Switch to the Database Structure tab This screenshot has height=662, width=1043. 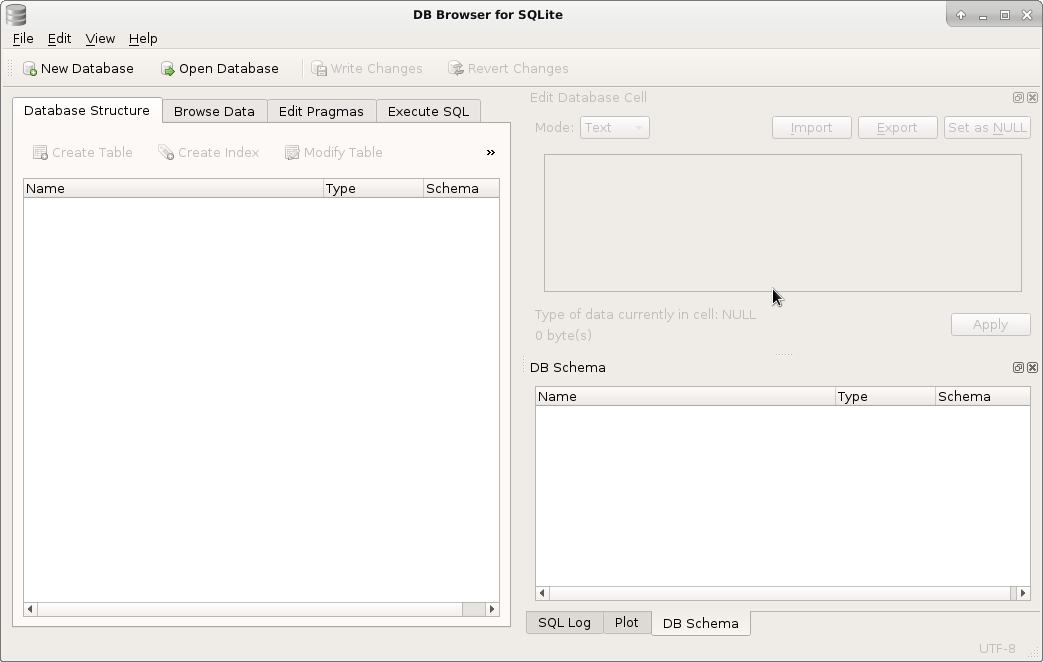pos(86,110)
